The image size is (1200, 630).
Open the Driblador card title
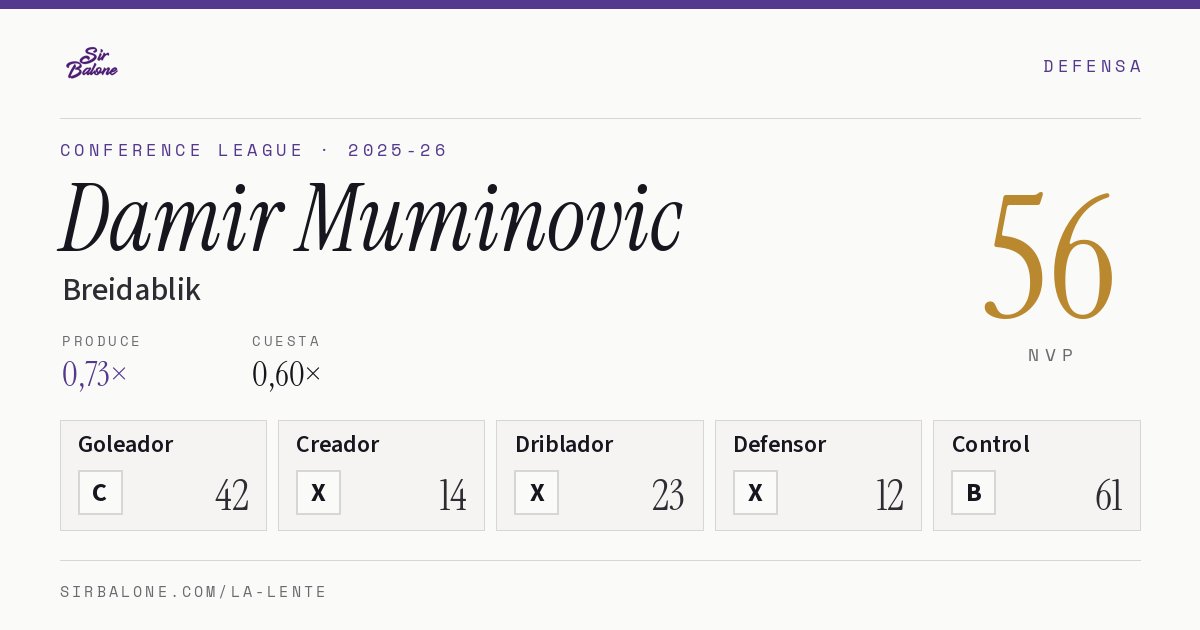click(x=564, y=444)
